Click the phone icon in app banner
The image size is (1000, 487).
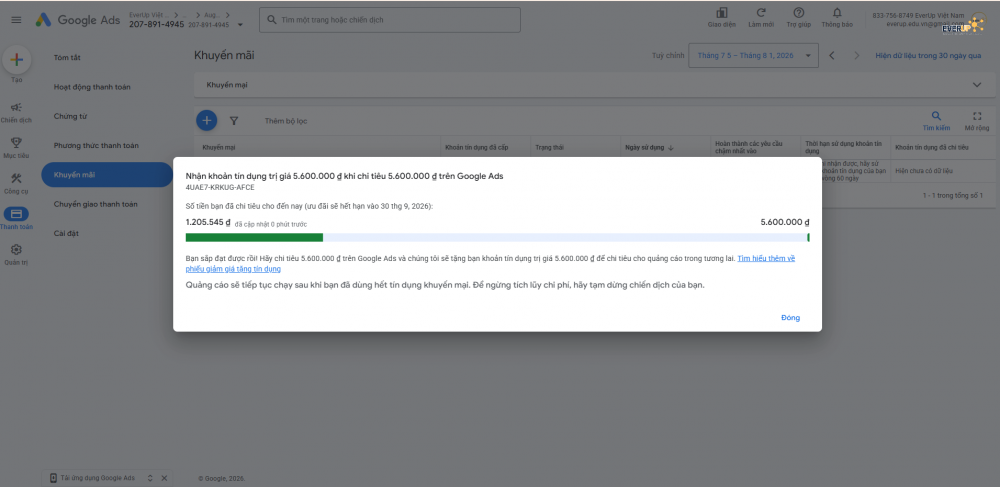(x=54, y=478)
